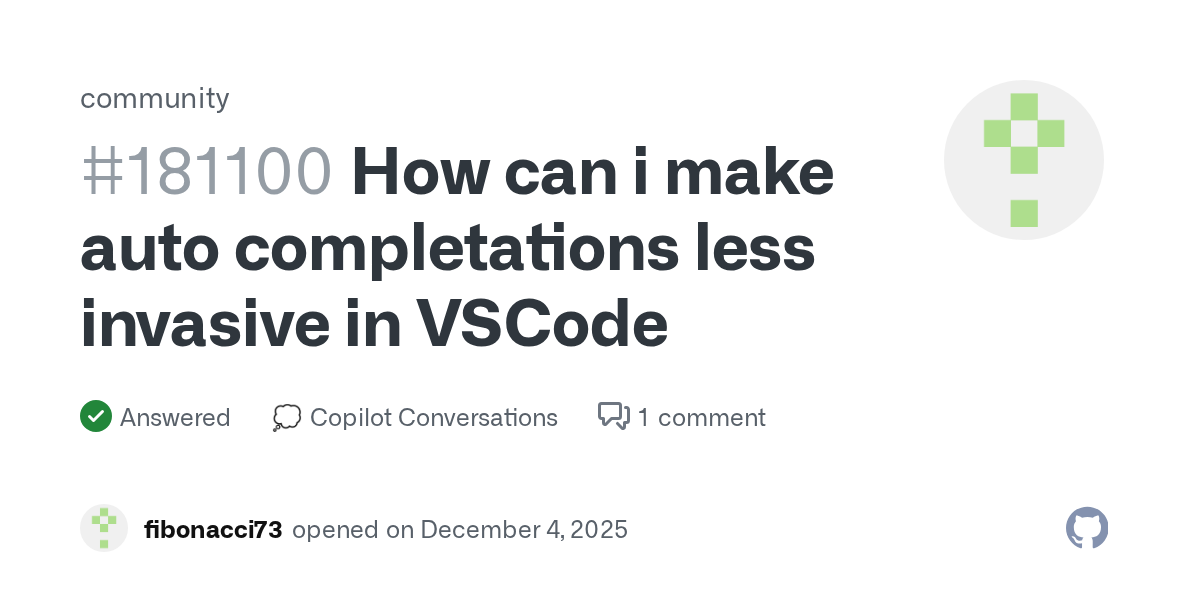Click the green Answered checkmark icon
1200x600 pixels.
tap(95, 416)
